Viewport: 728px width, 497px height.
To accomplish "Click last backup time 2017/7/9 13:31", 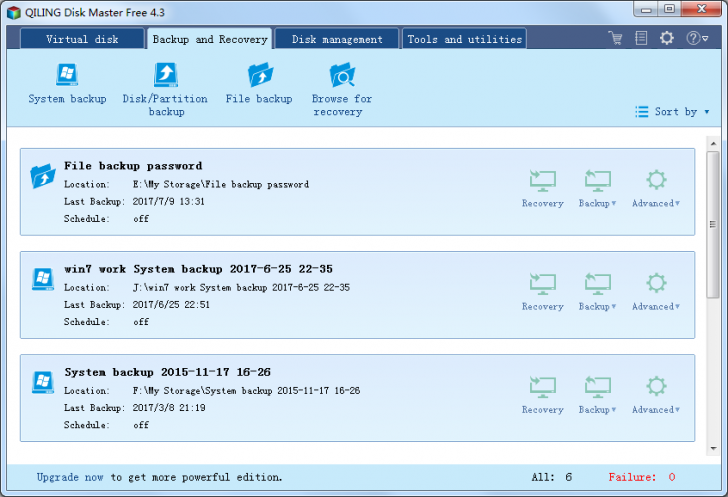I will [169, 202].
